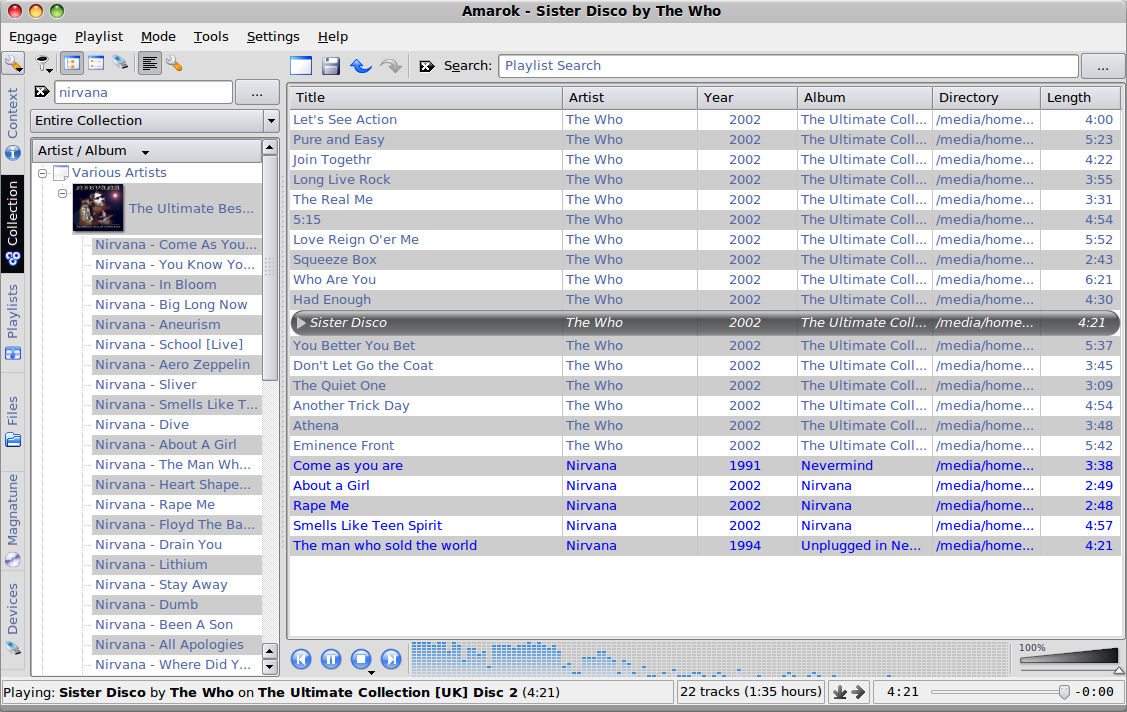The height and width of the screenshot is (712, 1127).
Task: Stop playback
Action: (361, 659)
